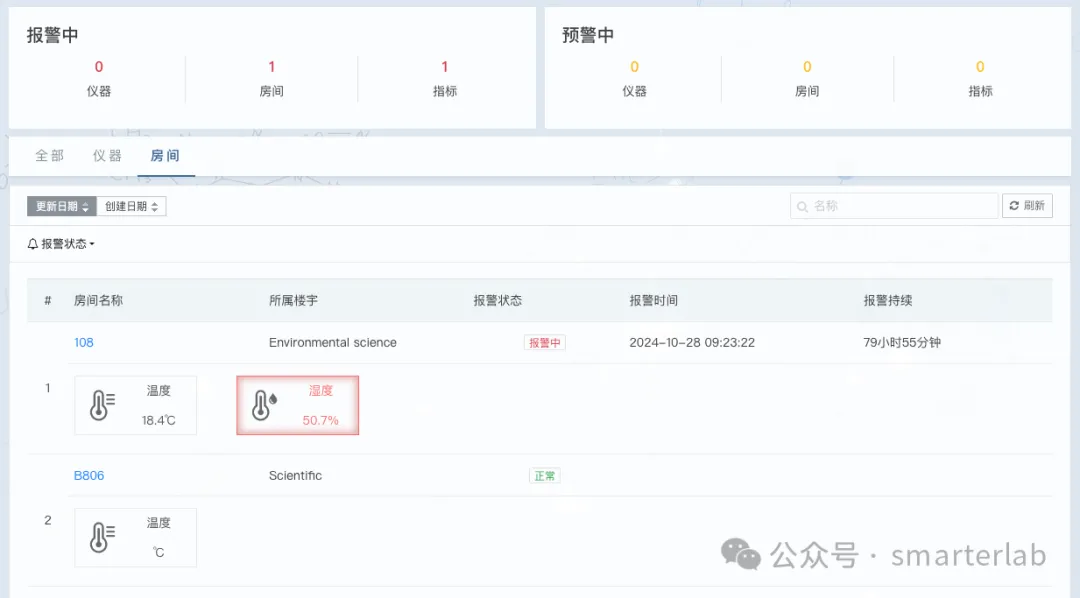Sort by 更新日期
1080x598 pixels.
pos(62,206)
